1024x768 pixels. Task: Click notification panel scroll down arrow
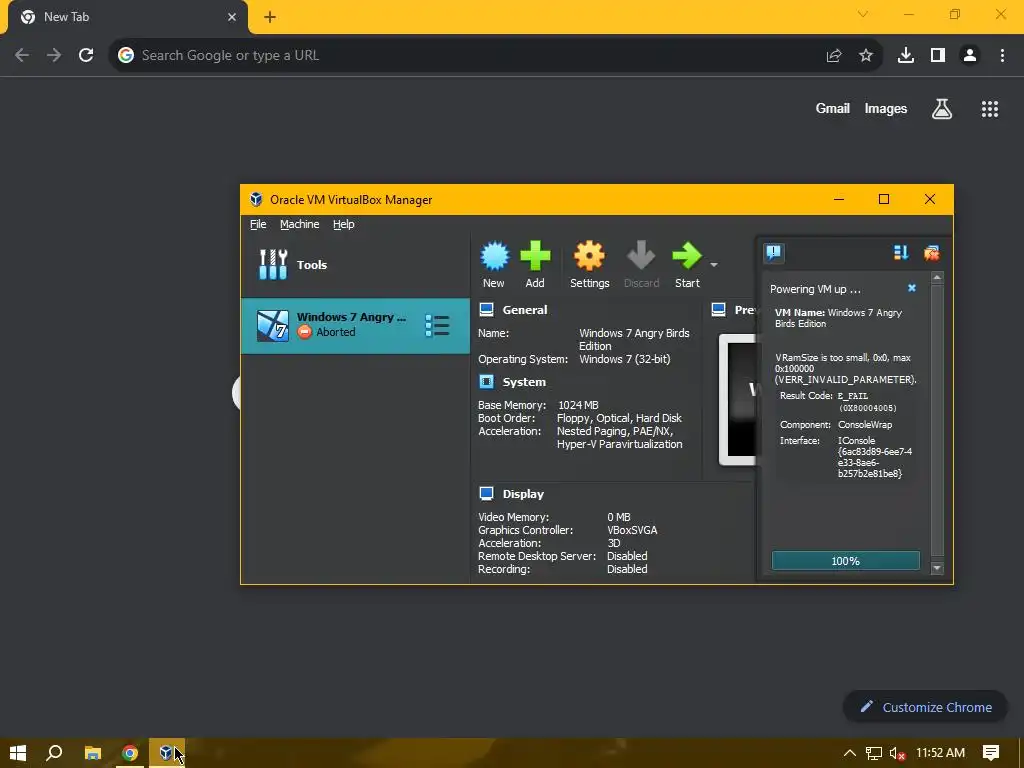937,568
